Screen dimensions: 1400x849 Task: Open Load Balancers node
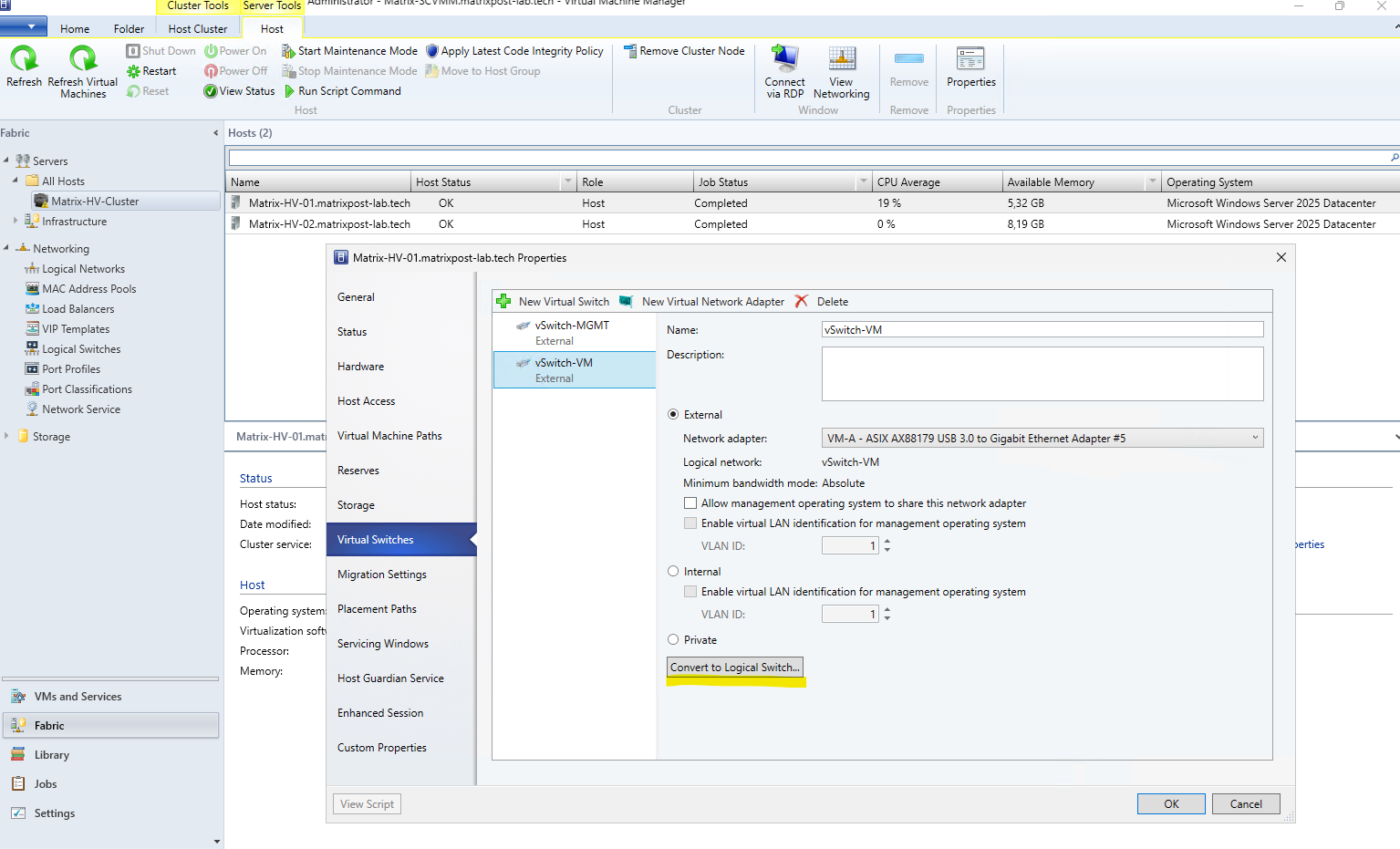click(78, 309)
